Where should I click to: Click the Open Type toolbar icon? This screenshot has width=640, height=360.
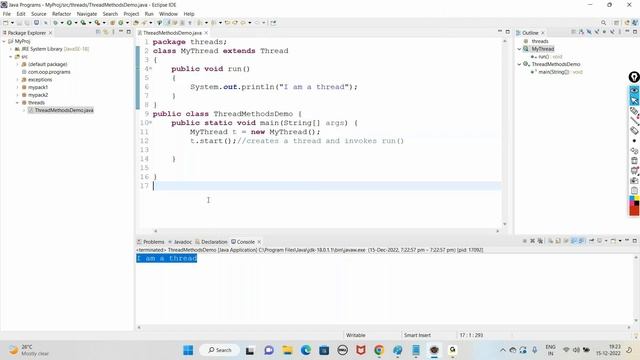click(136, 23)
